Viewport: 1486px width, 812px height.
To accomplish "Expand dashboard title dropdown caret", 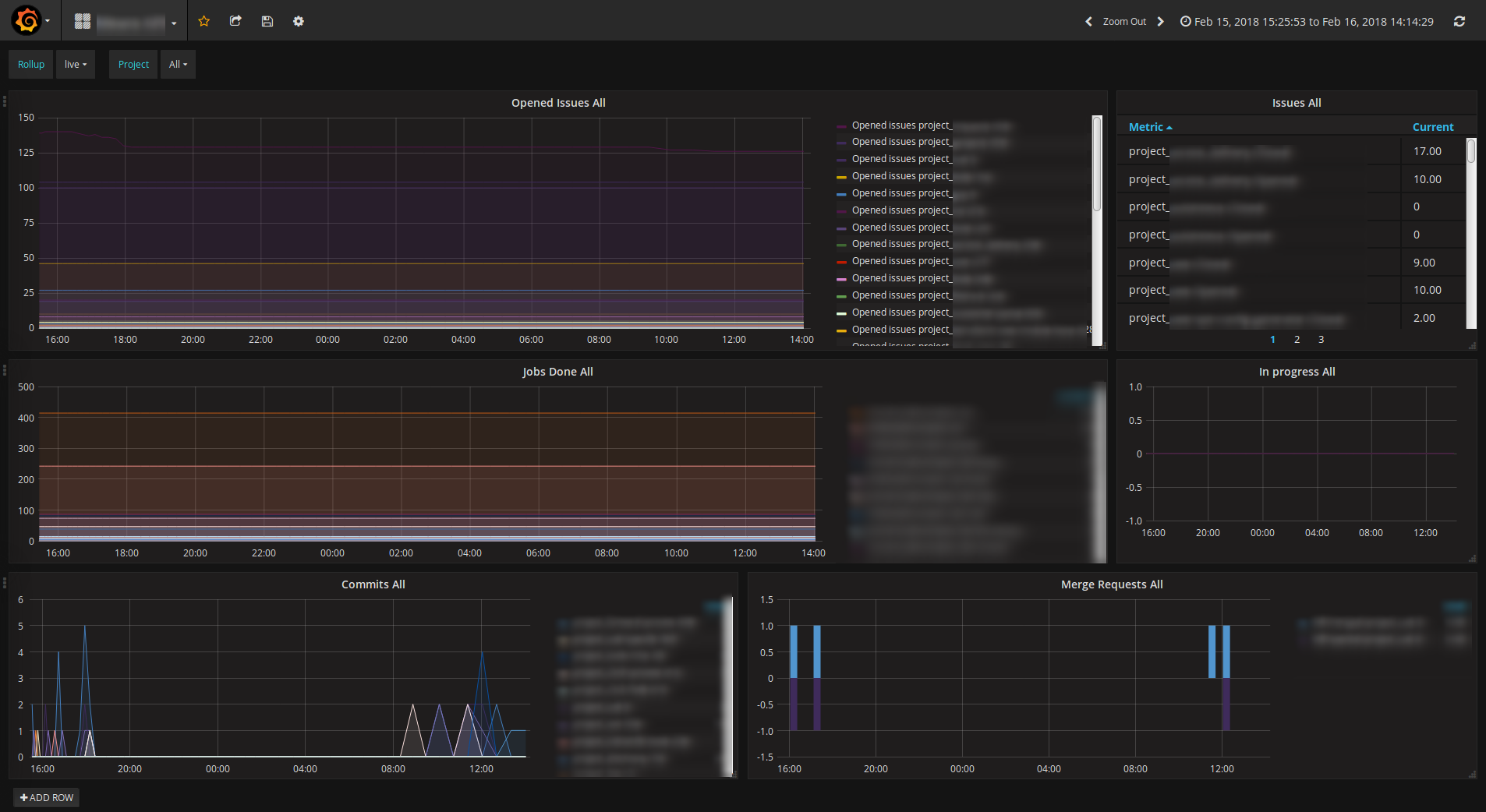I will click(x=174, y=23).
